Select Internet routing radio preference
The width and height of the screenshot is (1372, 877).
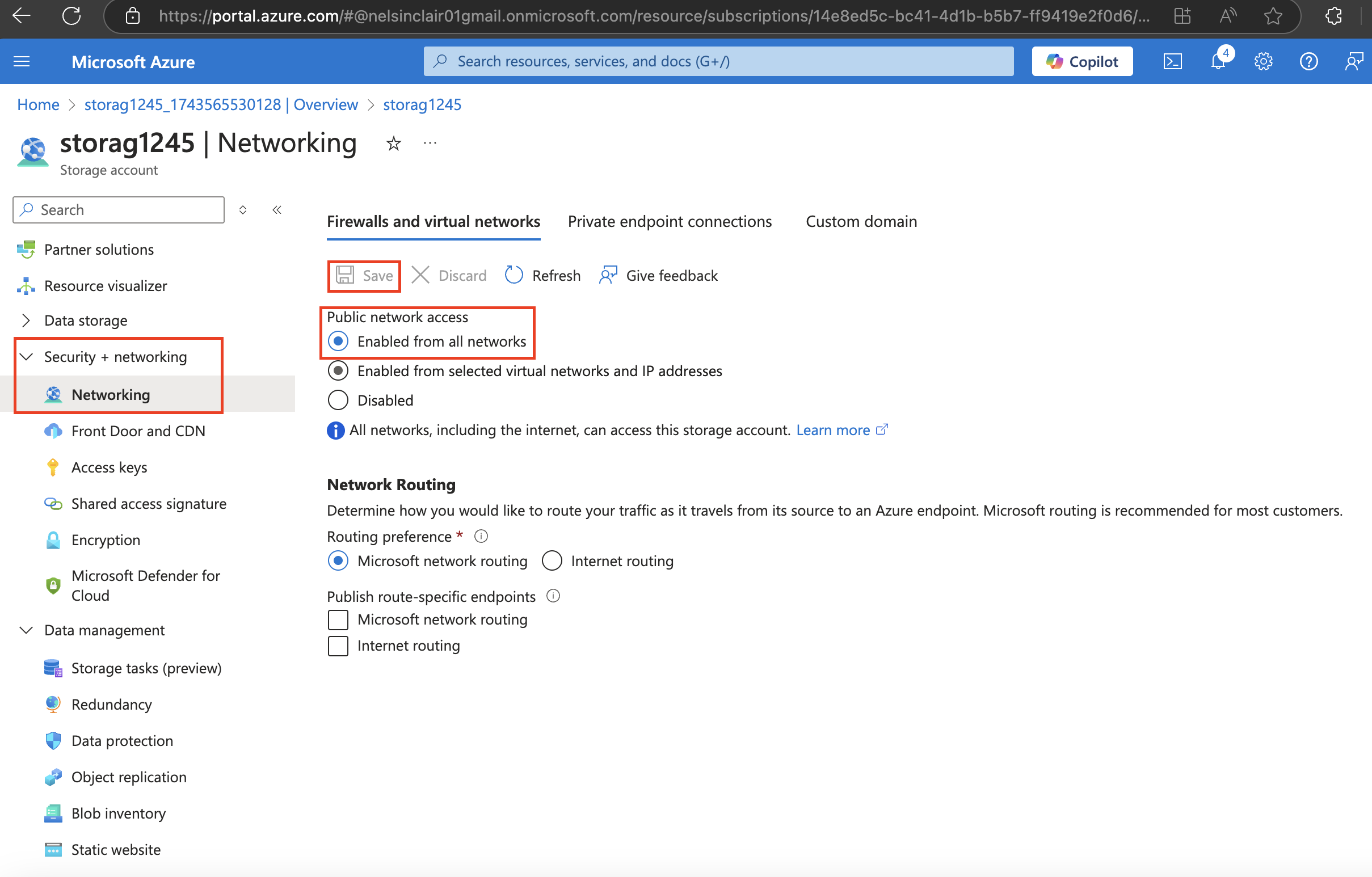coord(552,561)
